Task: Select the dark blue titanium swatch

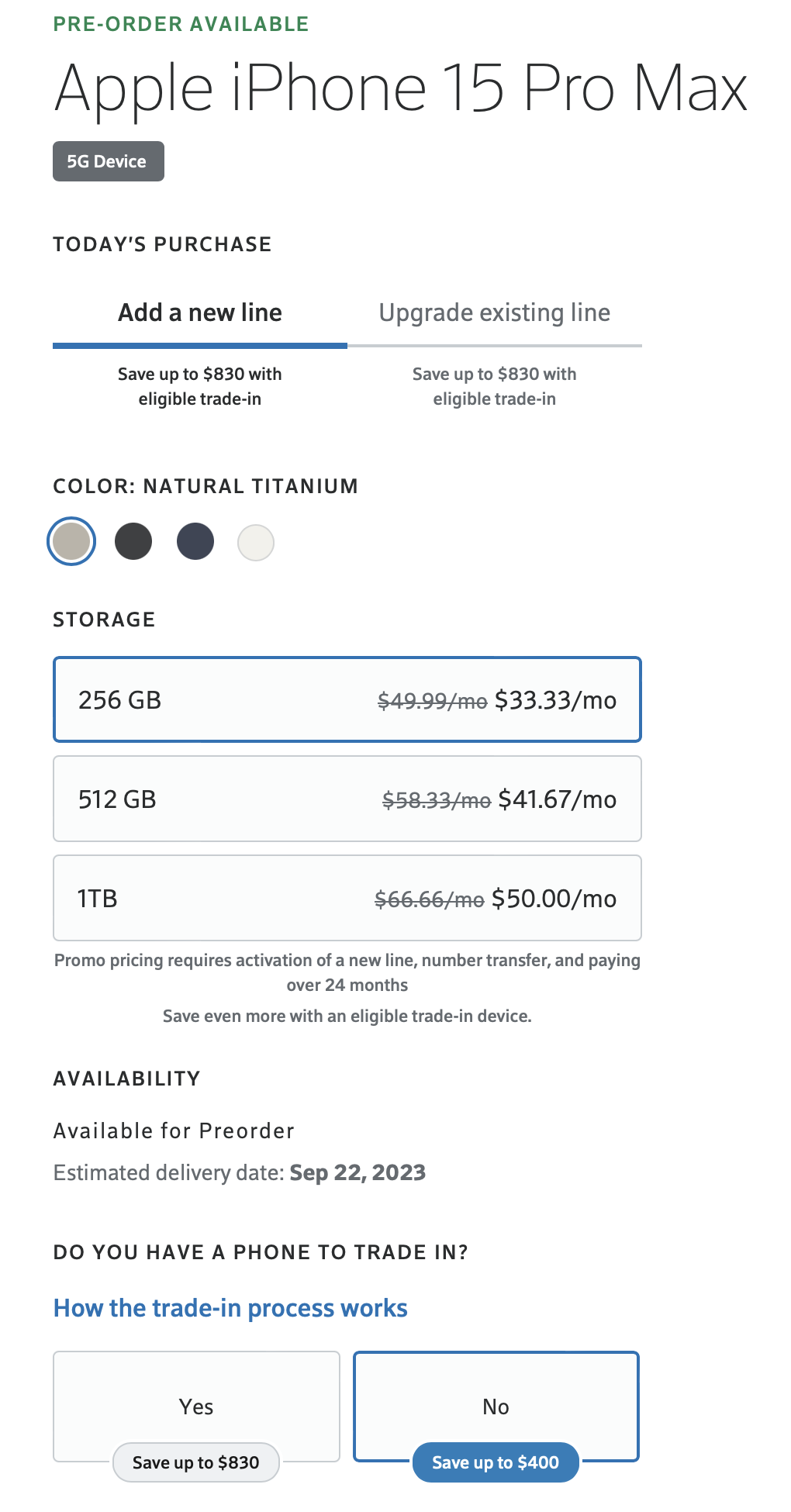Action: click(x=195, y=541)
